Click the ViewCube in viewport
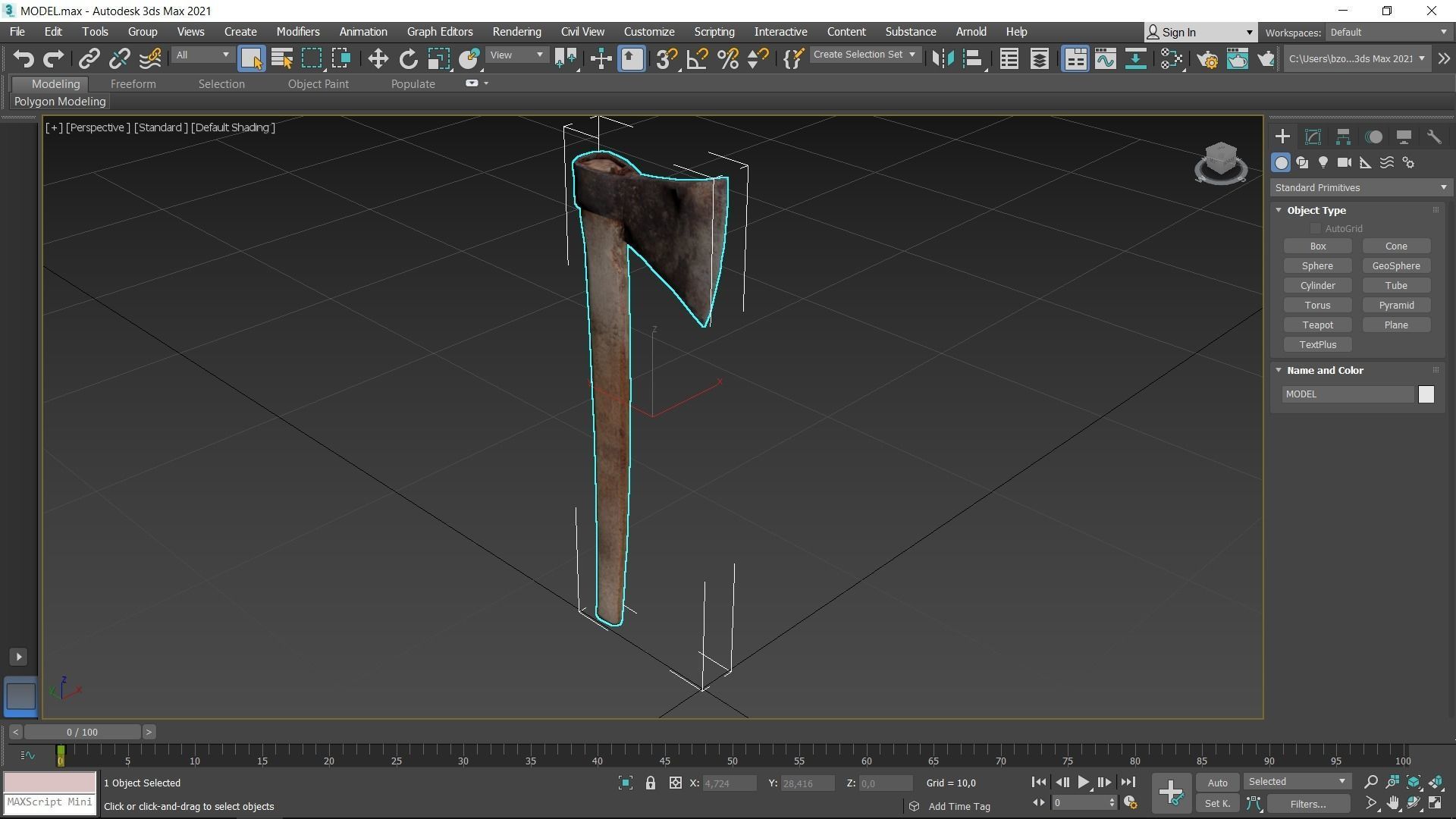Screen dimensions: 1456x819 coord(1221,162)
